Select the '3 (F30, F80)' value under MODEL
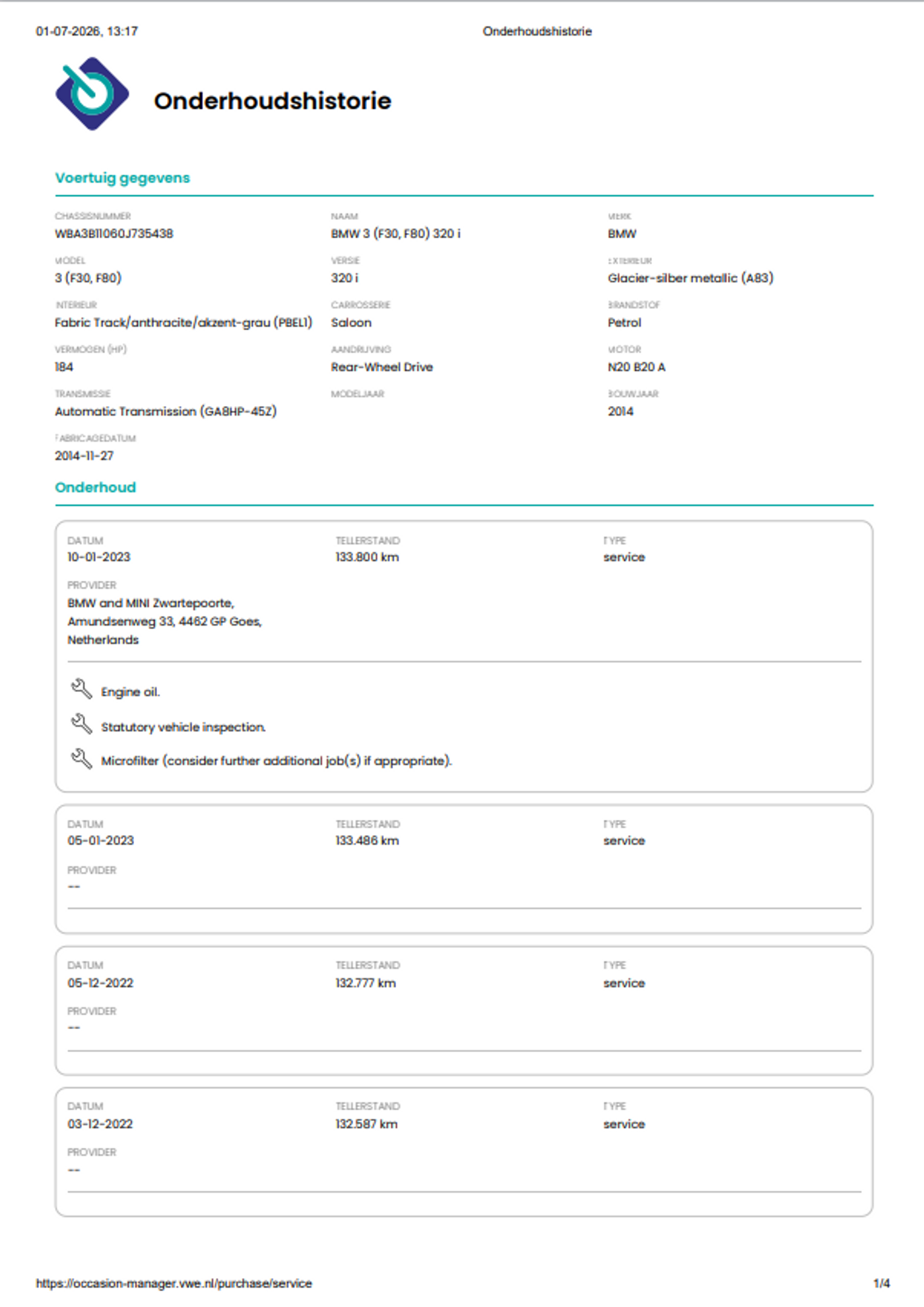The width and height of the screenshot is (924, 1307). coord(88,278)
